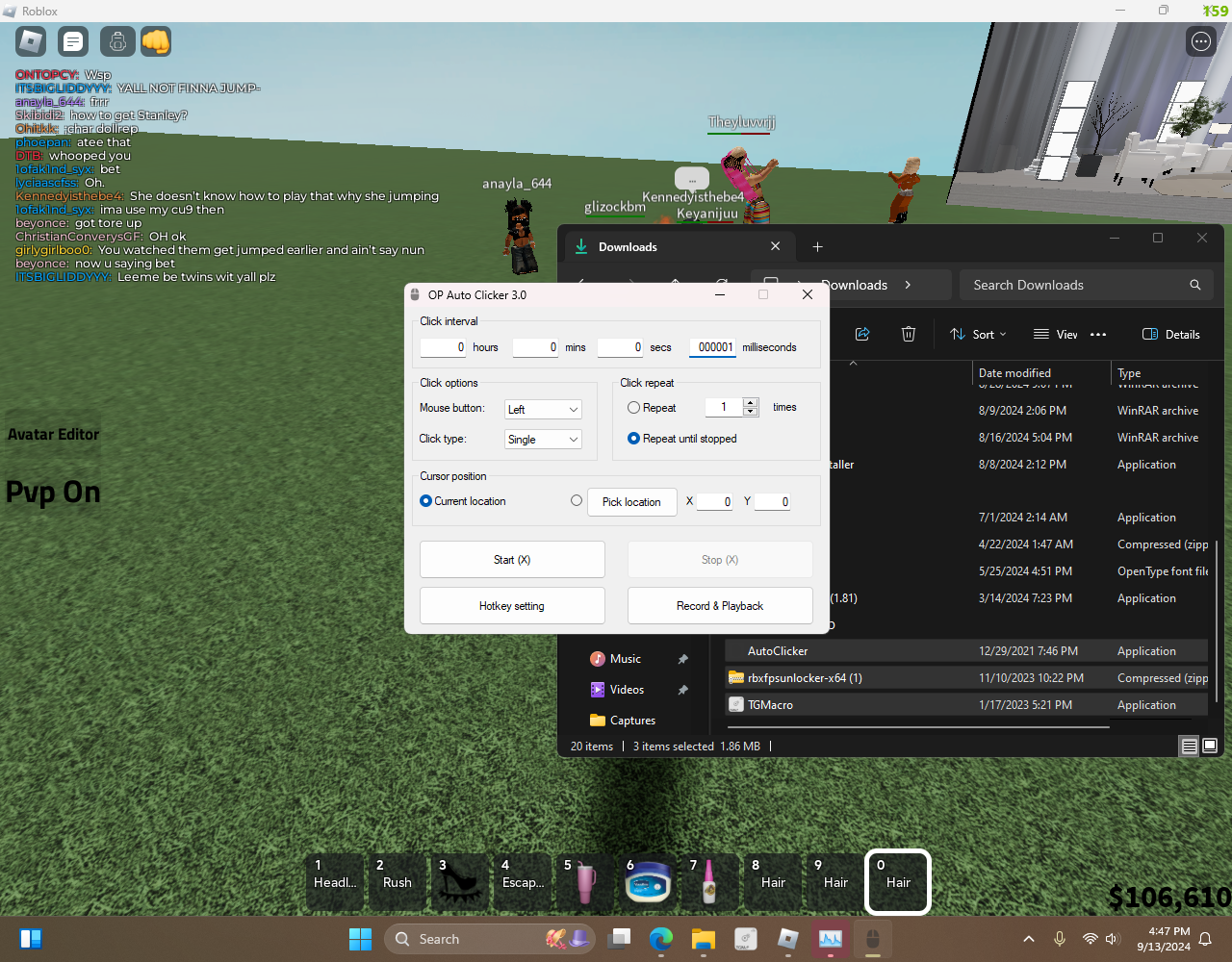Open File Explorer from the taskbar
Viewport: 1232px width, 962px height.
(x=704, y=939)
